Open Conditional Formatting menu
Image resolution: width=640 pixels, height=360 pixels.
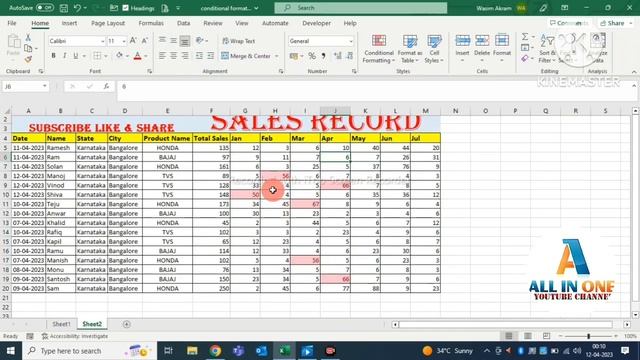pyautogui.click(x=379, y=49)
